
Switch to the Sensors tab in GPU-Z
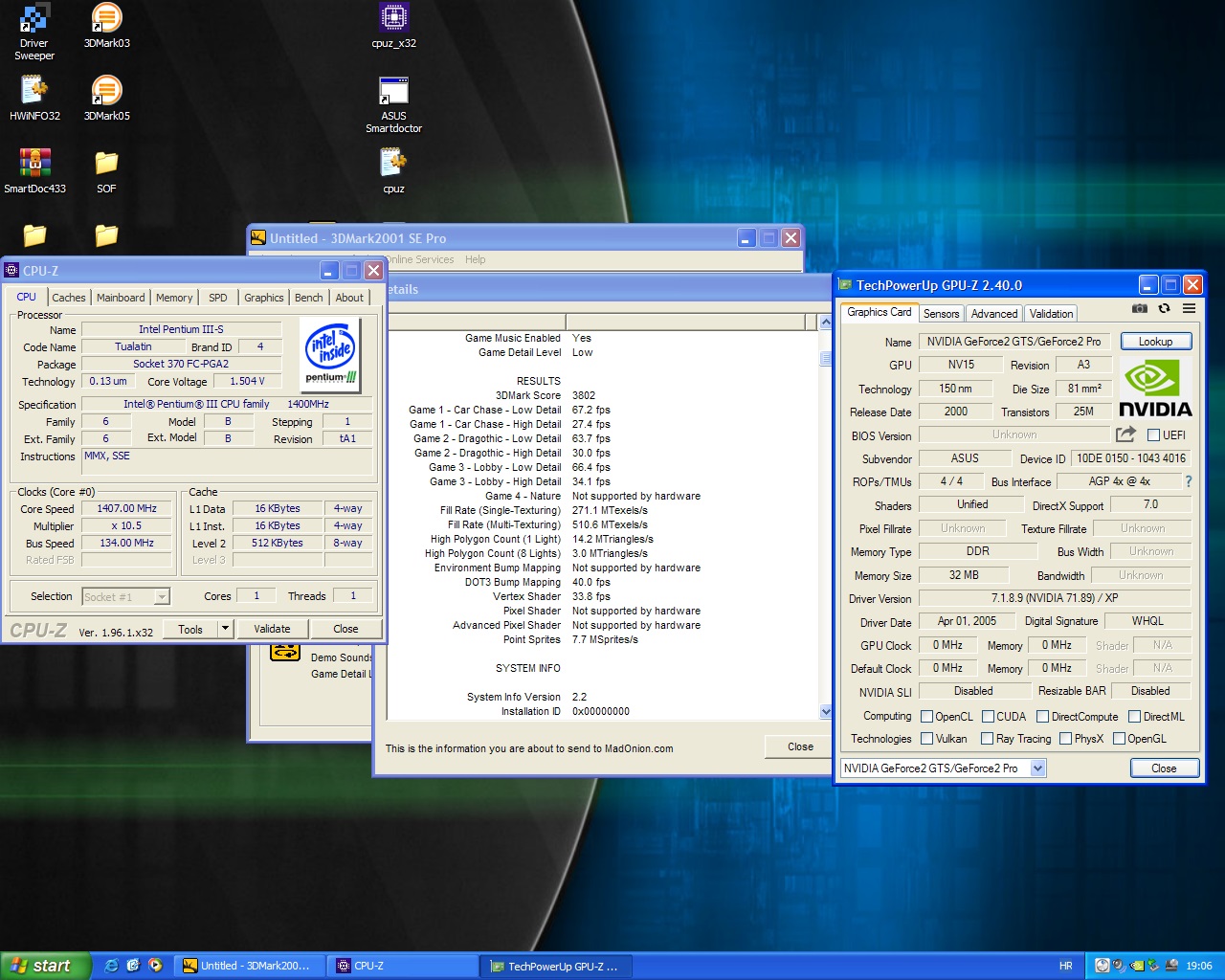pyautogui.click(x=941, y=314)
